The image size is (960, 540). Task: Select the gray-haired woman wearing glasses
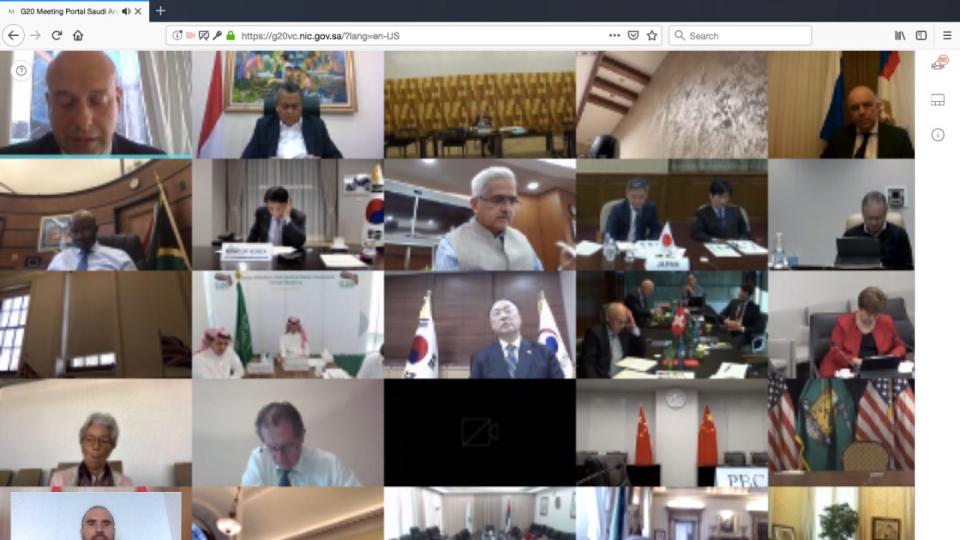(96, 433)
